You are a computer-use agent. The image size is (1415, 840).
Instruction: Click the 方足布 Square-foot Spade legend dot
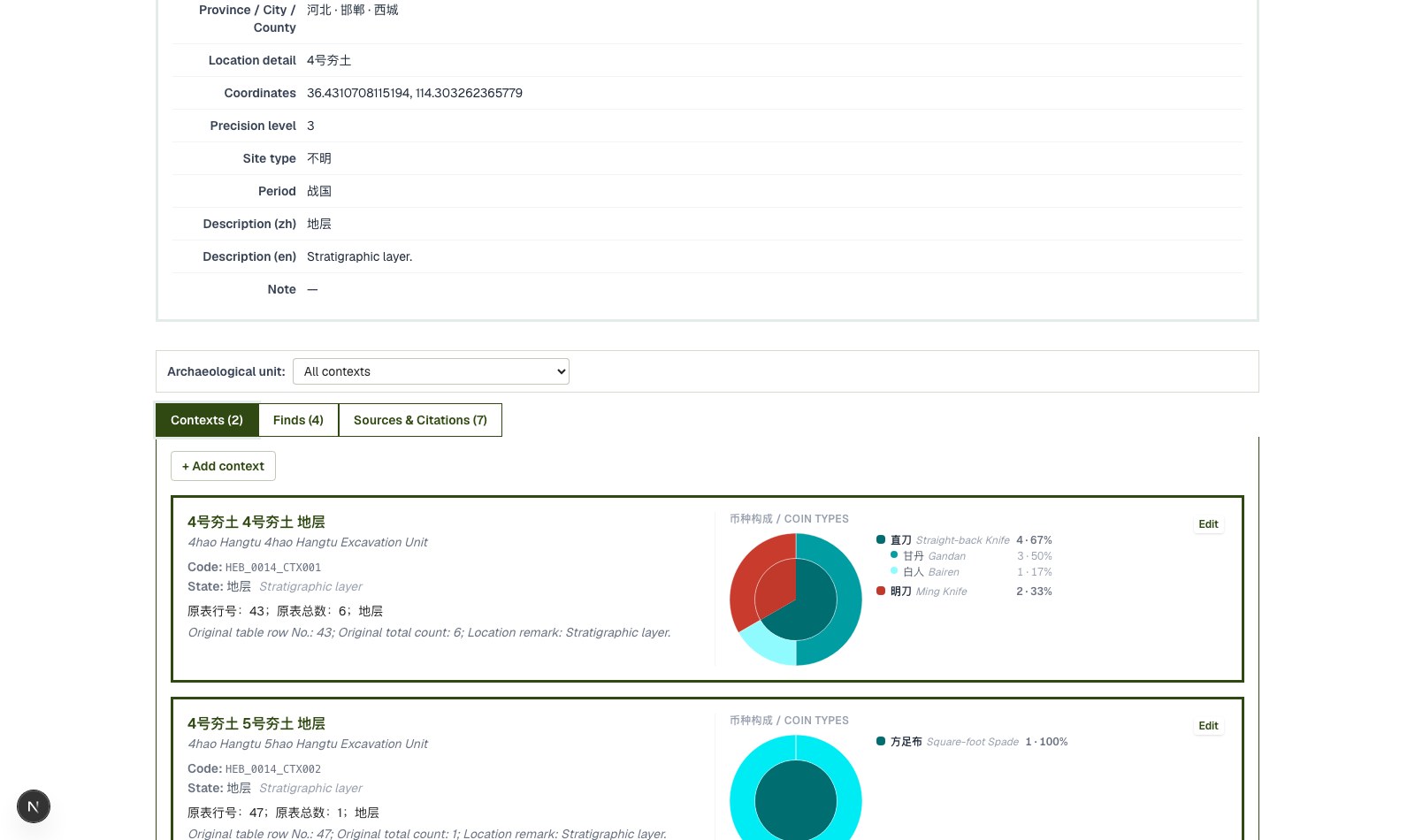[x=881, y=741]
